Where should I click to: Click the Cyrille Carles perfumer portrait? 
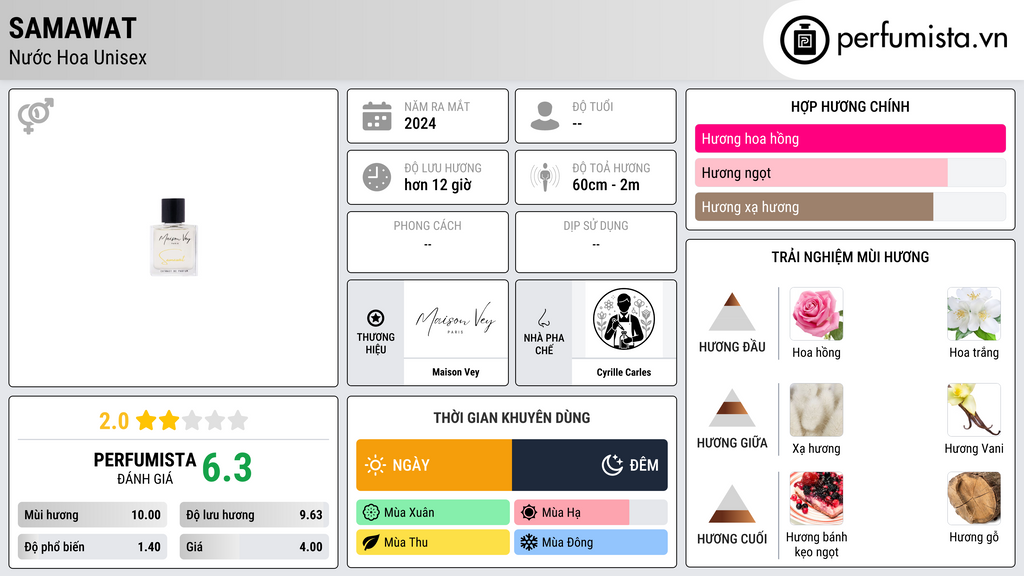(x=624, y=319)
